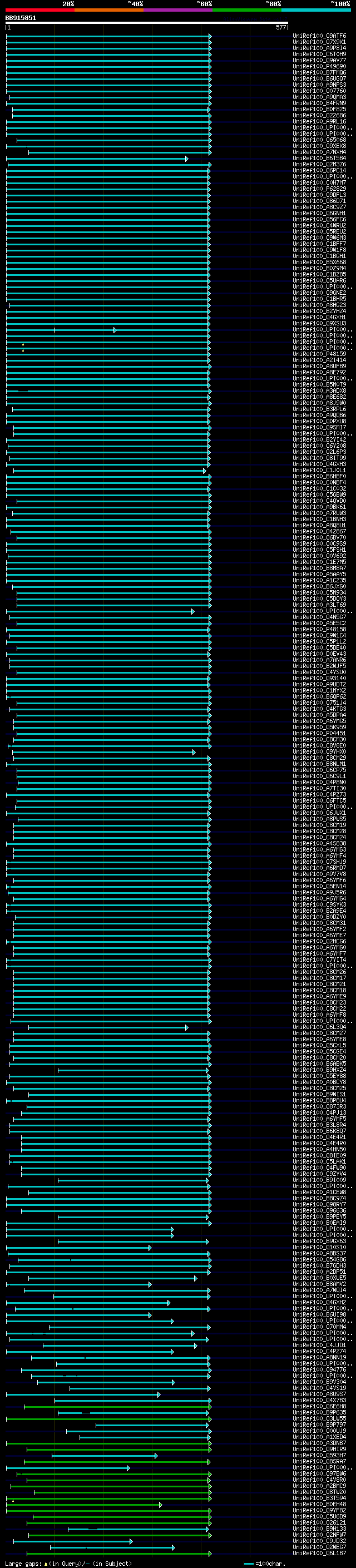This screenshot has height=1568, width=356.
Task: Click the UniRef100_Q6JWX1 label
Action: coord(319,813)
